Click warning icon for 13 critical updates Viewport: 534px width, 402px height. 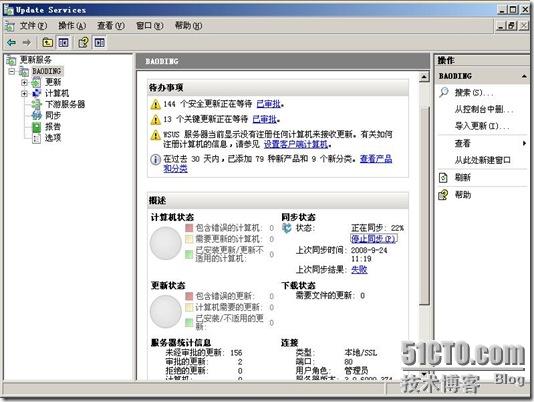click(155, 120)
